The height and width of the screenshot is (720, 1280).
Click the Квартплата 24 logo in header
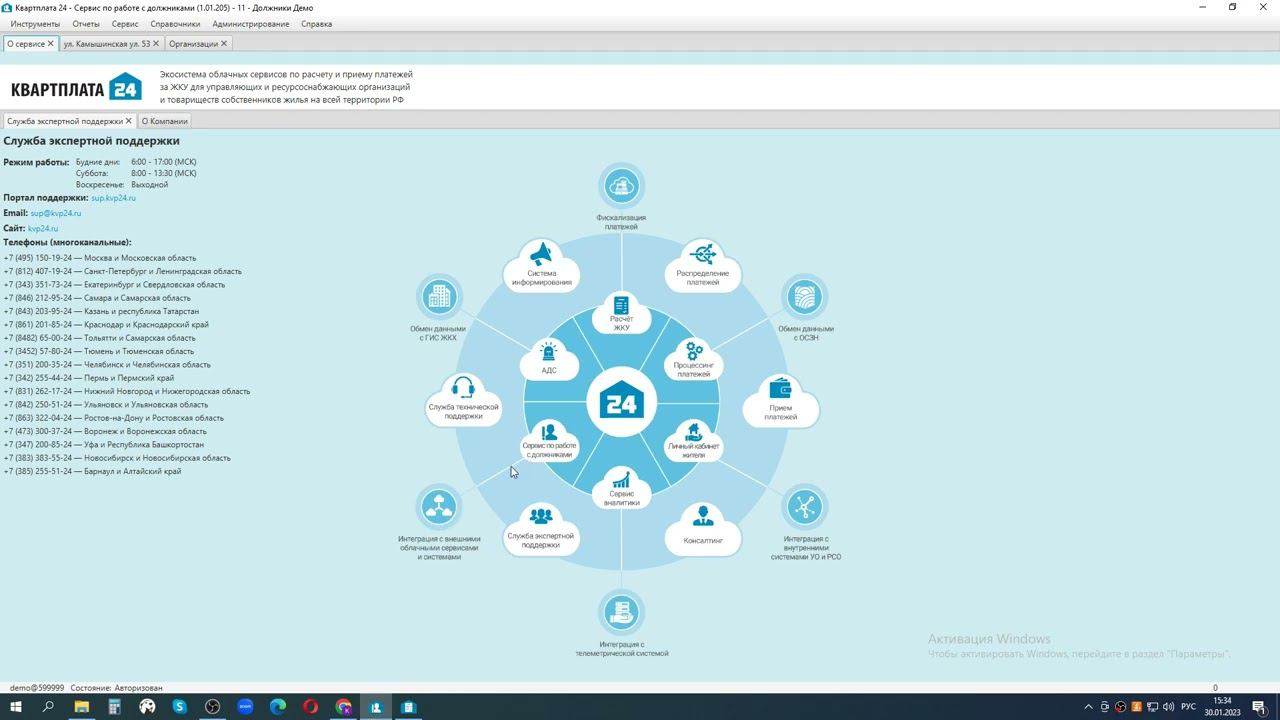click(77, 88)
